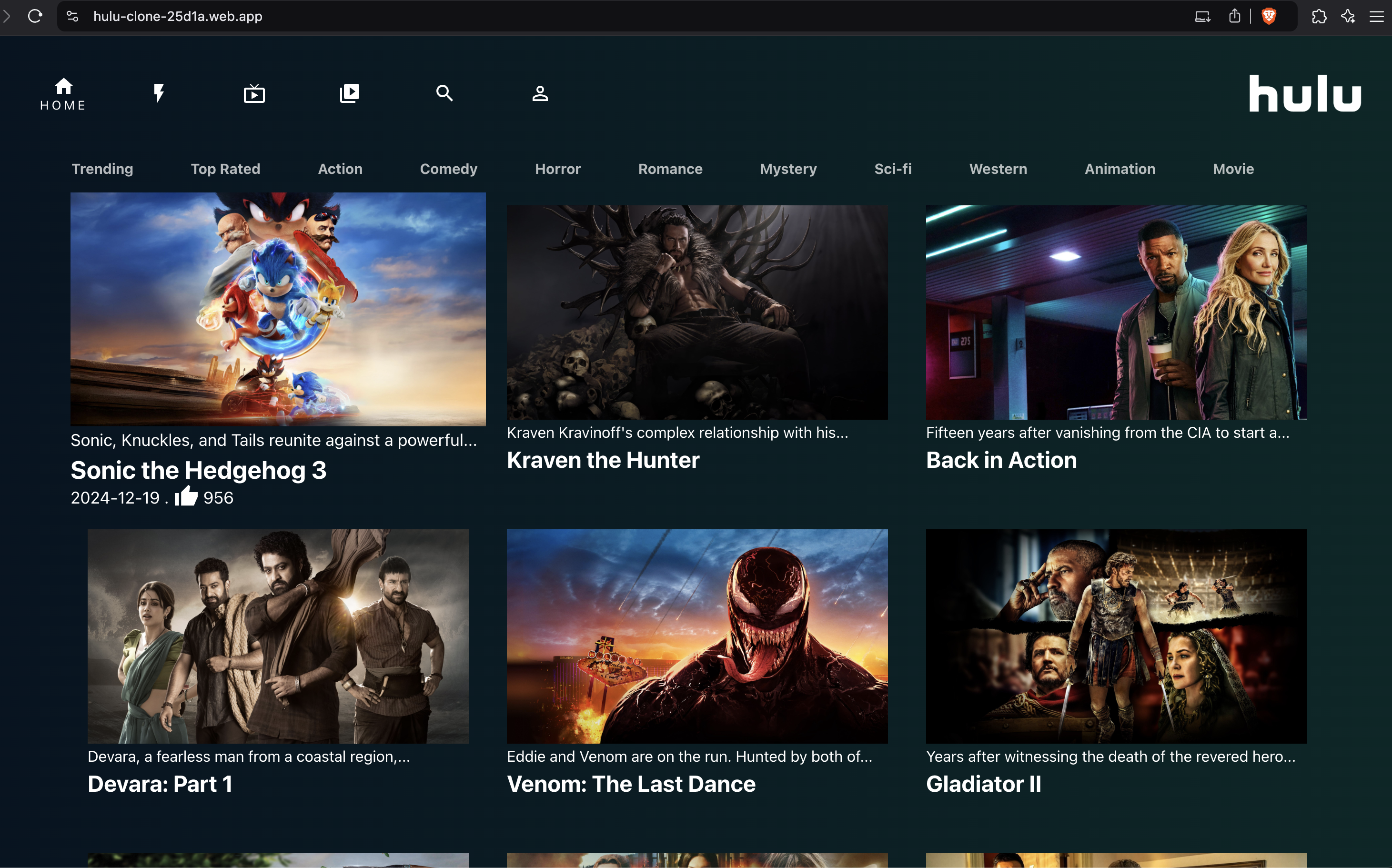Click the Sonic release date 2024-12-19
This screenshot has width=1392, height=868.
(x=115, y=498)
